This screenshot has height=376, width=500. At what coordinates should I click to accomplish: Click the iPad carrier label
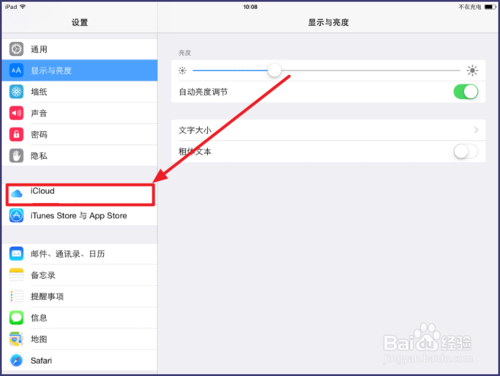point(11,7)
